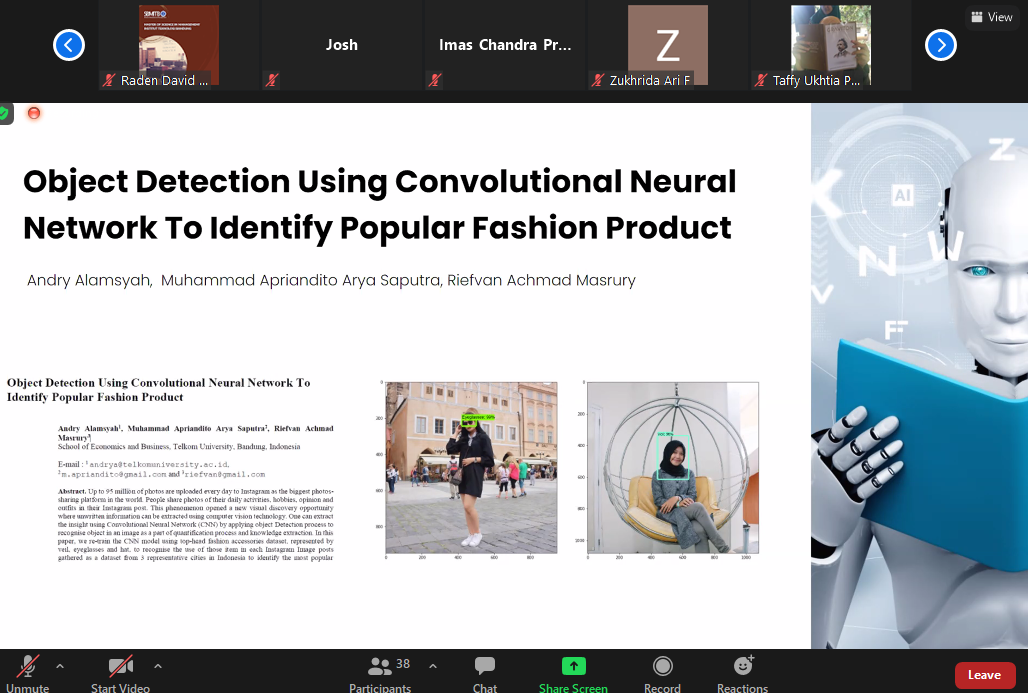Click the green Share Screen icon
Image resolution: width=1029 pixels, height=693 pixels.
[x=573, y=666]
